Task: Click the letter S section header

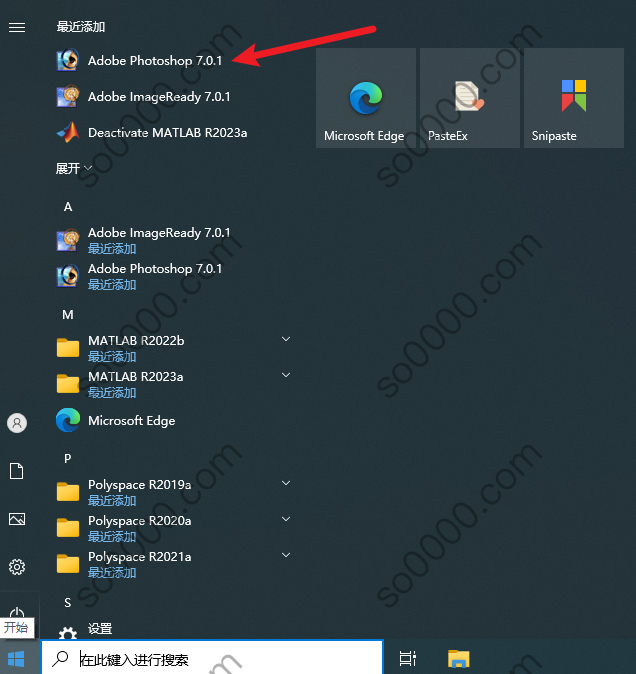Action: pyautogui.click(x=67, y=603)
